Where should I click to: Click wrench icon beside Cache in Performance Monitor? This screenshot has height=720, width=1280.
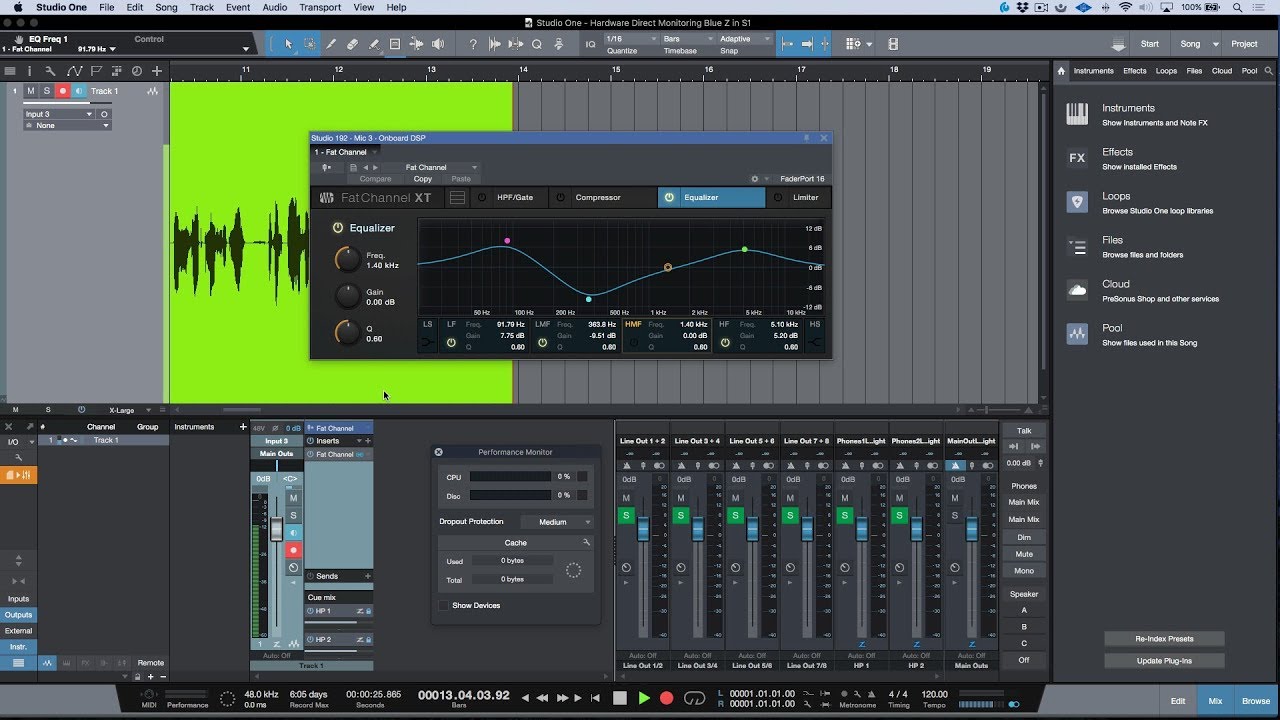pos(586,542)
